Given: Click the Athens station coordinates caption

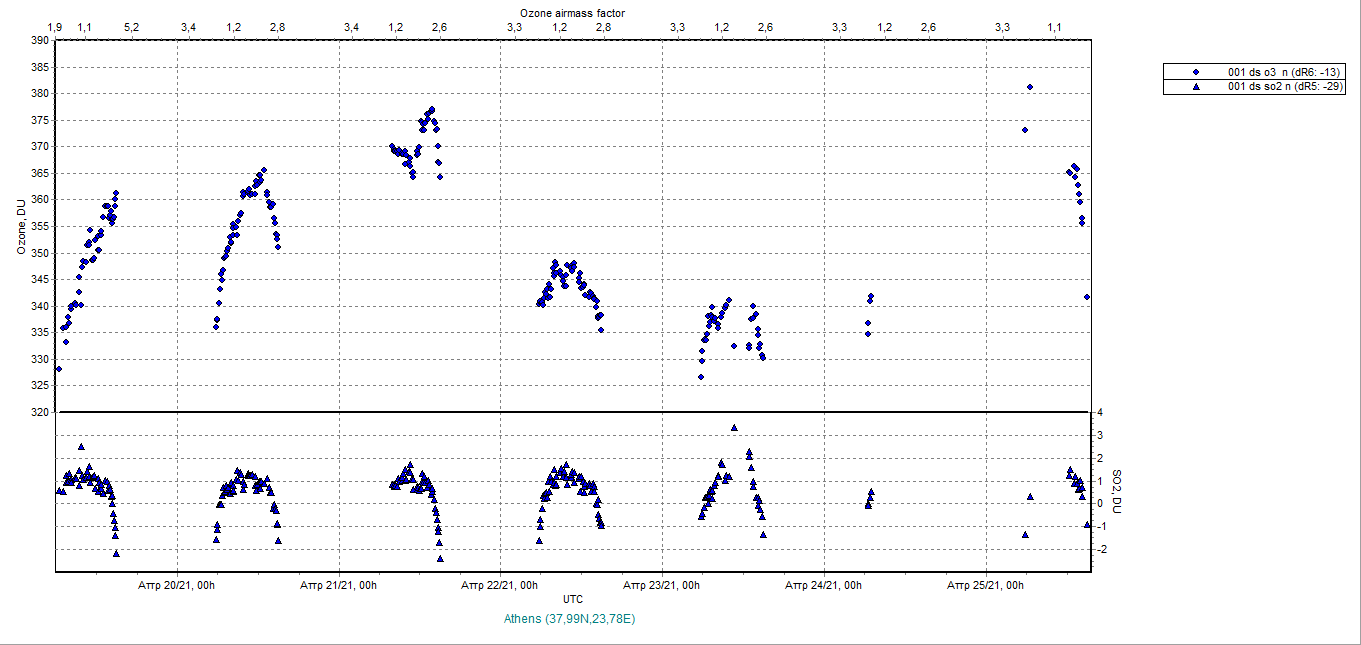Looking at the screenshot, I should pos(572,619).
